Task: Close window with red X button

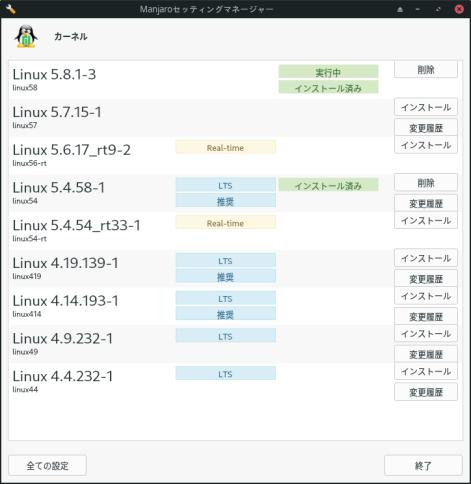Action: tap(459, 9)
